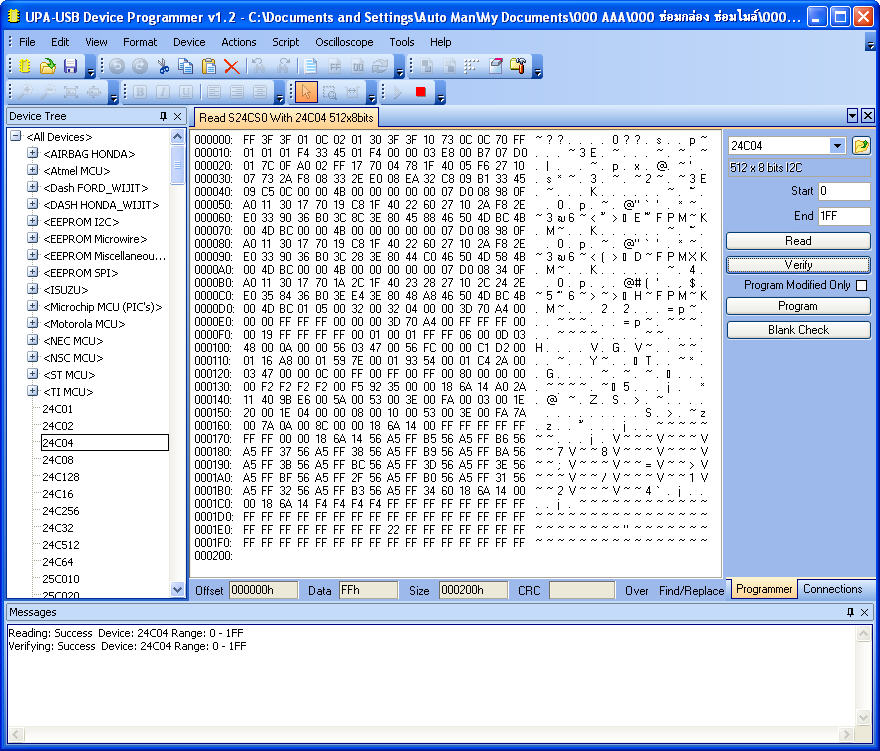Screen dimensions: 880x751
Task: Close the Messages panel
Action: [865, 612]
